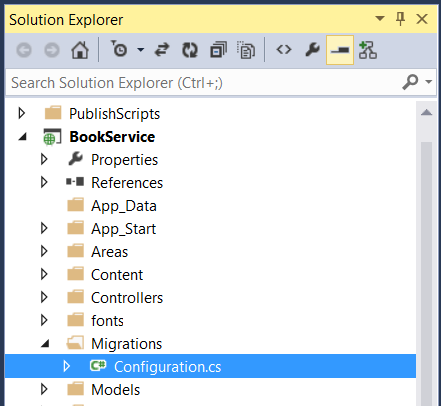Open search options dropdown arrow

429,82
